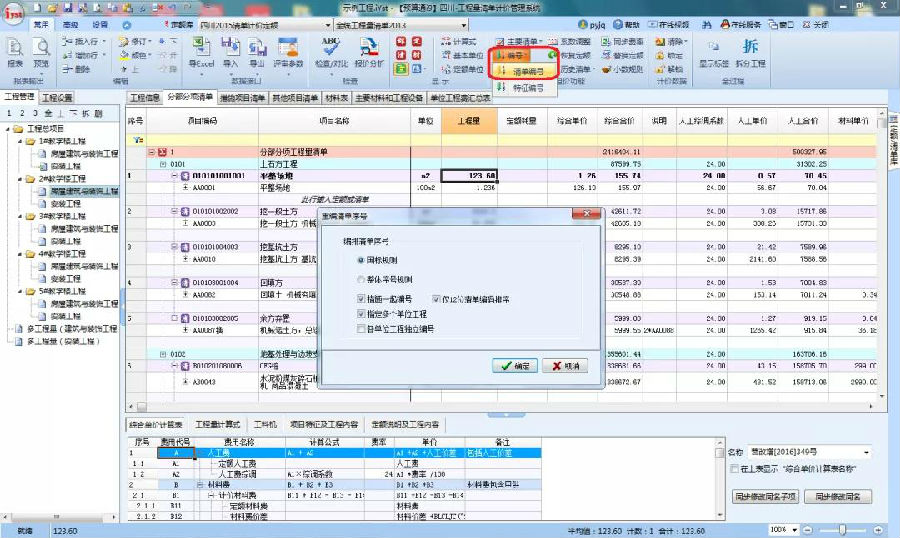Screen dimensions: 900x538
Task: Click the 确定 confirm button
Action: click(x=517, y=366)
